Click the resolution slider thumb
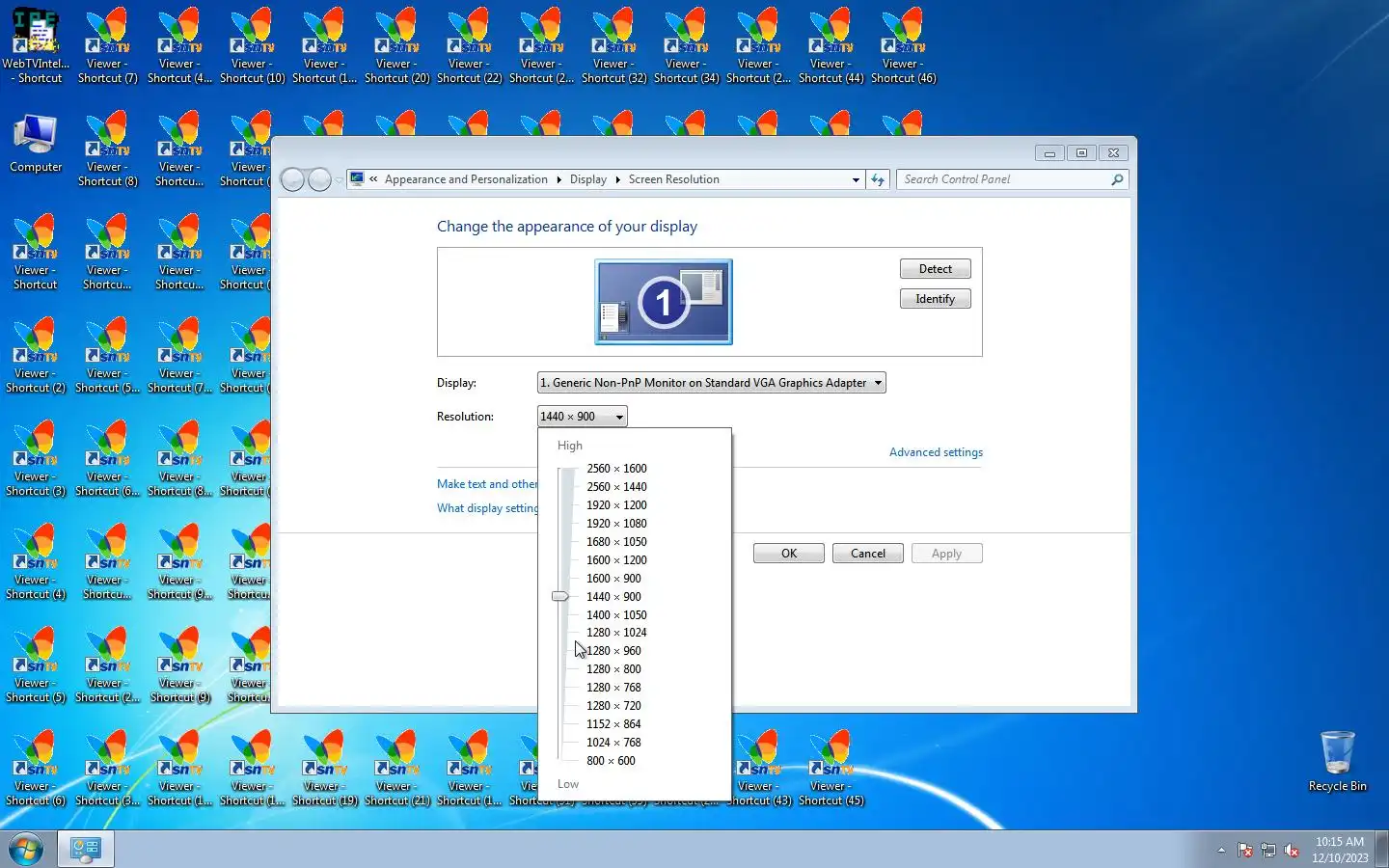This screenshot has height=868, width=1389. click(560, 596)
